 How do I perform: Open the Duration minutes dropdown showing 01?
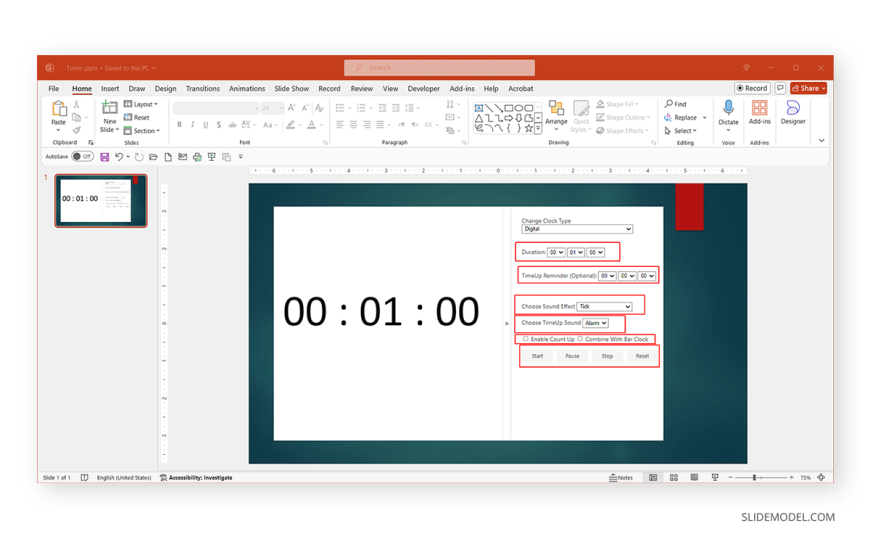[x=576, y=253]
